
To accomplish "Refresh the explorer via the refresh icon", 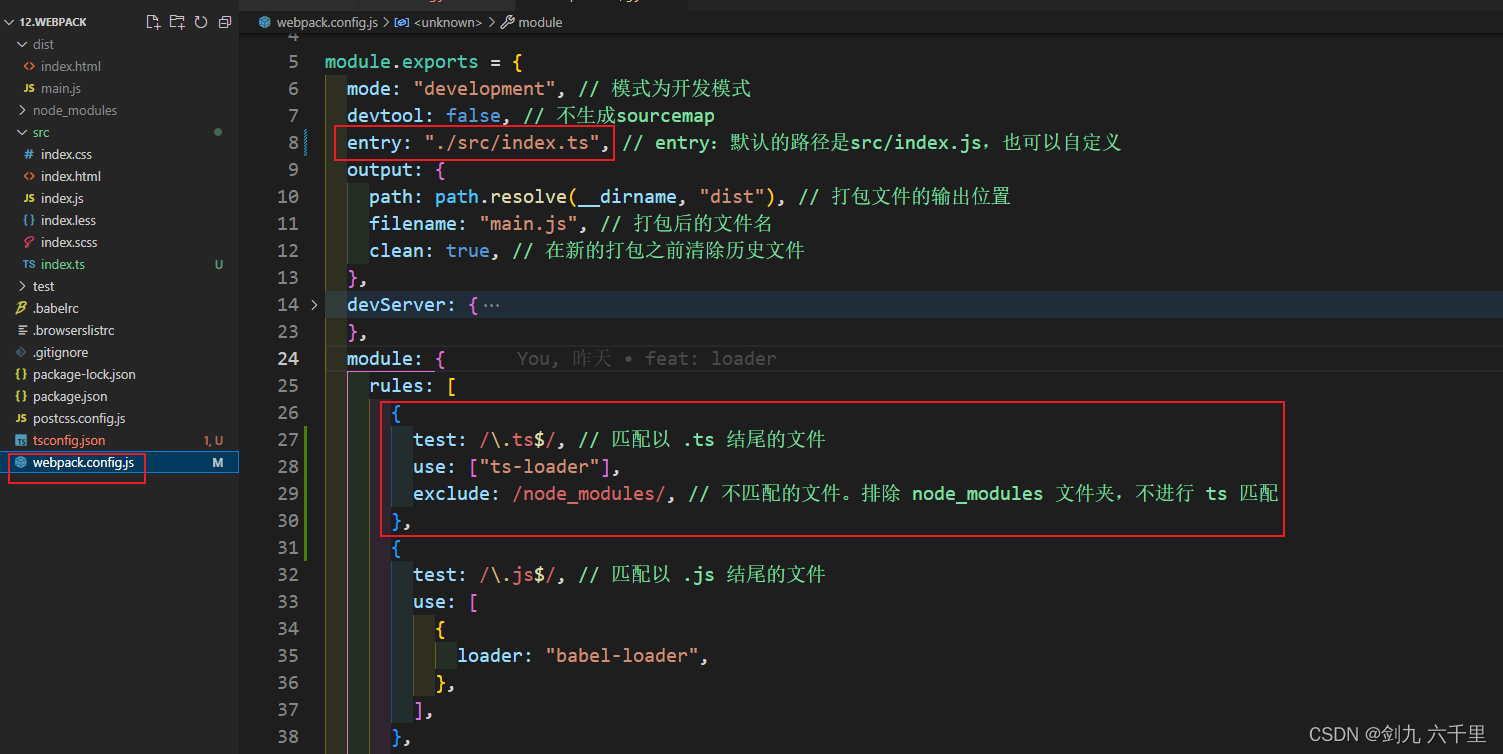I will (201, 22).
